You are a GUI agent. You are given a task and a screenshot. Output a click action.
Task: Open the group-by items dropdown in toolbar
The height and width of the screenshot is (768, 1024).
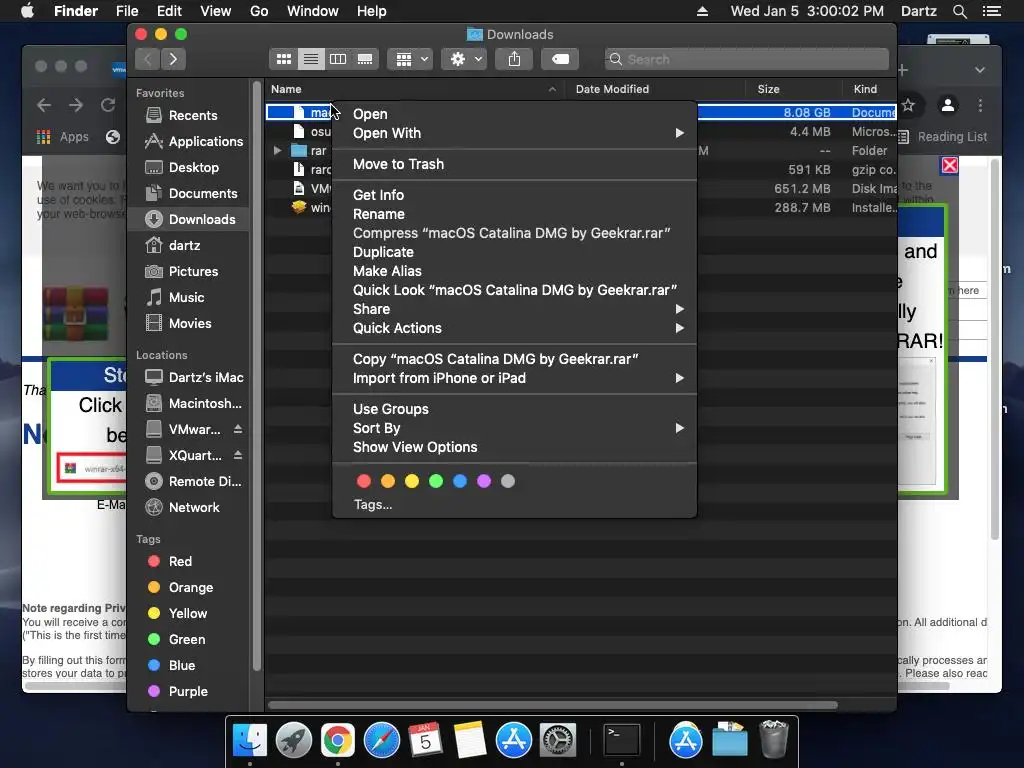(x=410, y=59)
